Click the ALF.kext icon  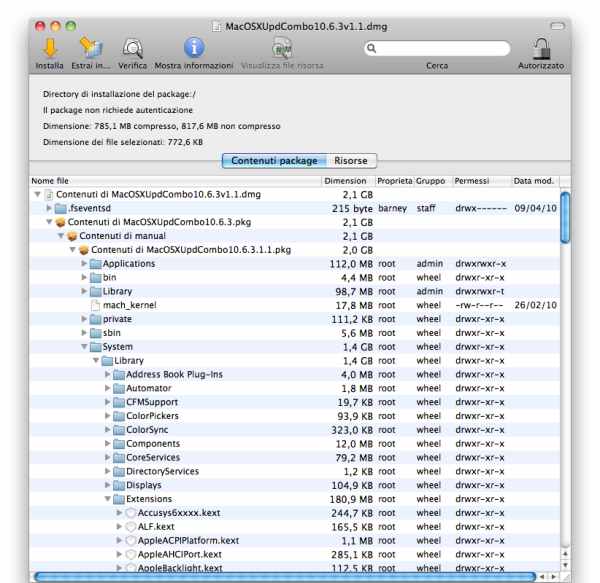(x=130, y=527)
